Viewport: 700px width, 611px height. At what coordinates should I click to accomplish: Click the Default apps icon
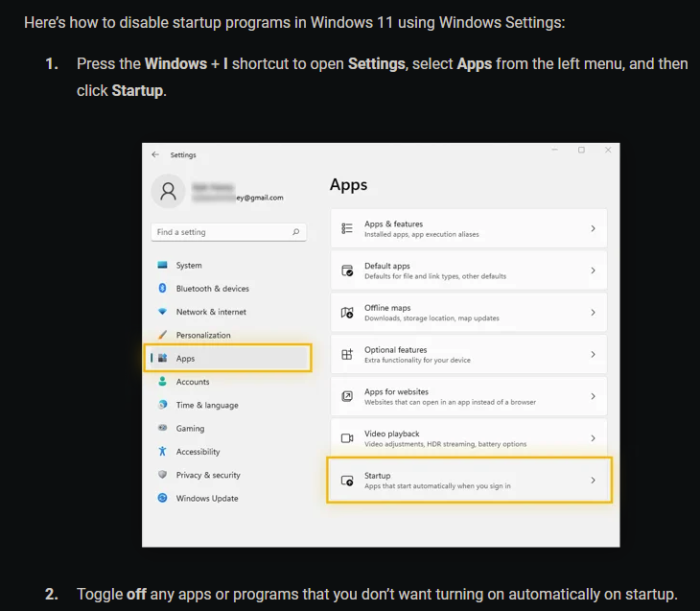347,270
